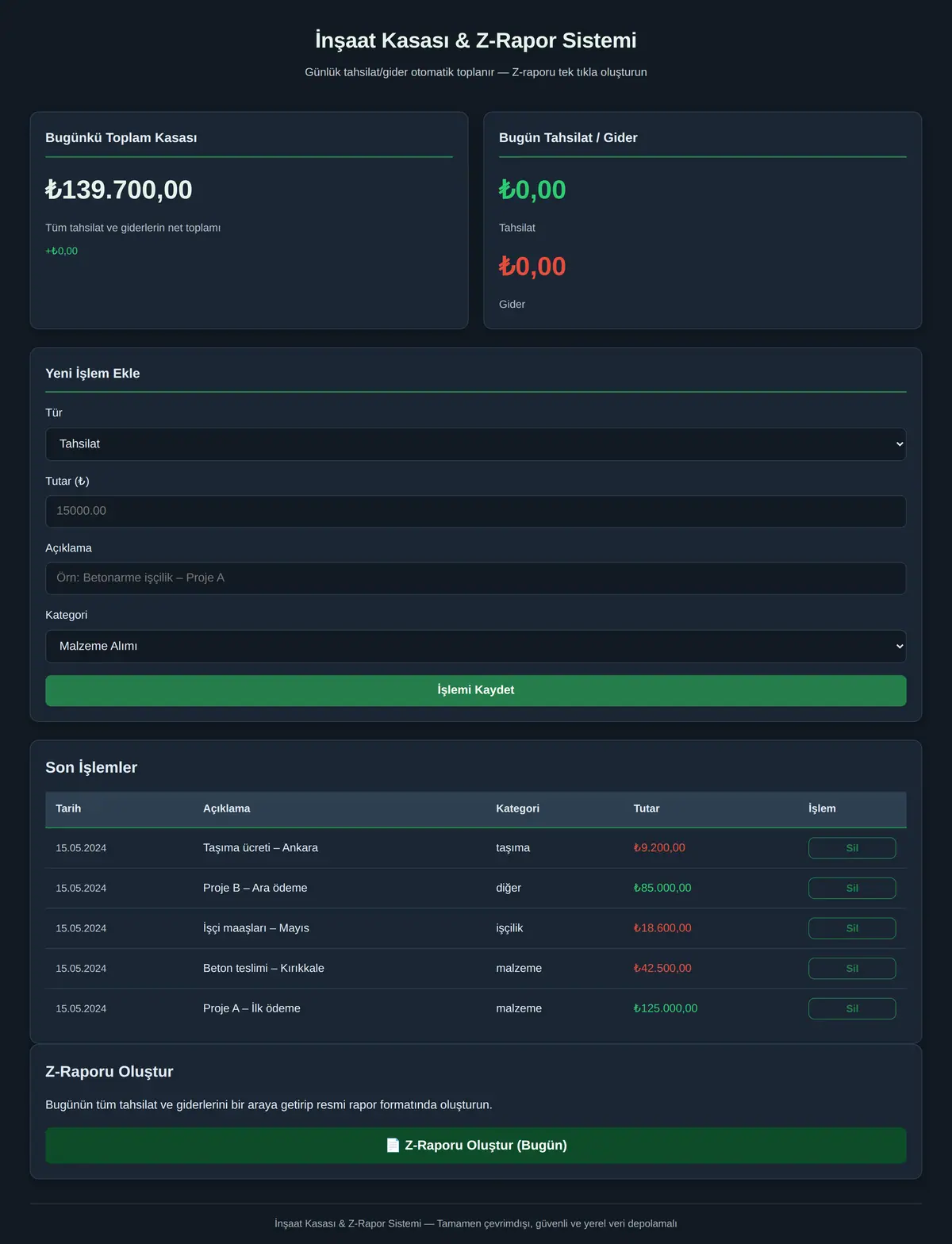The width and height of the screenshot is (952, 1244).
Task: Select the ₺18.600,00 amount value
Action: coord(662,928)
